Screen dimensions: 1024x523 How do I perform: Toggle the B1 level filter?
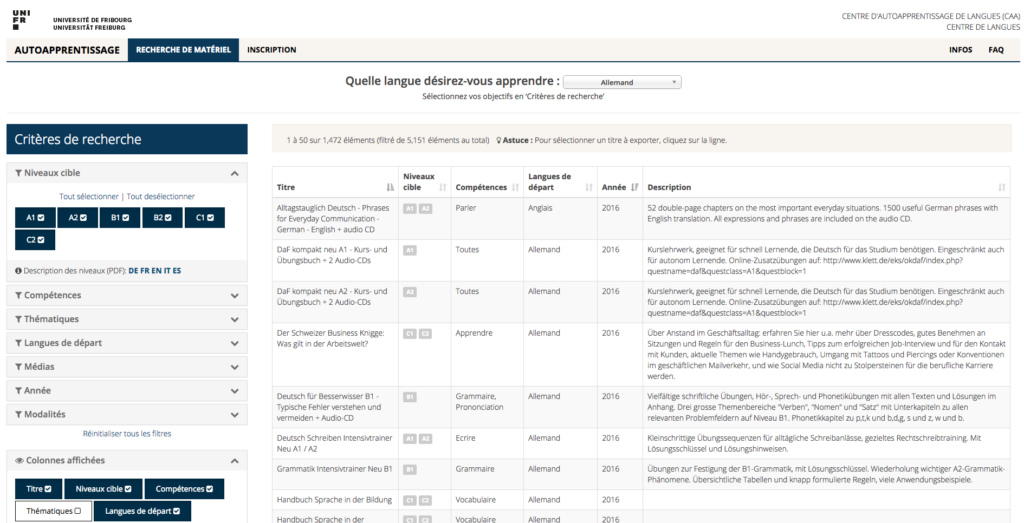120,218
